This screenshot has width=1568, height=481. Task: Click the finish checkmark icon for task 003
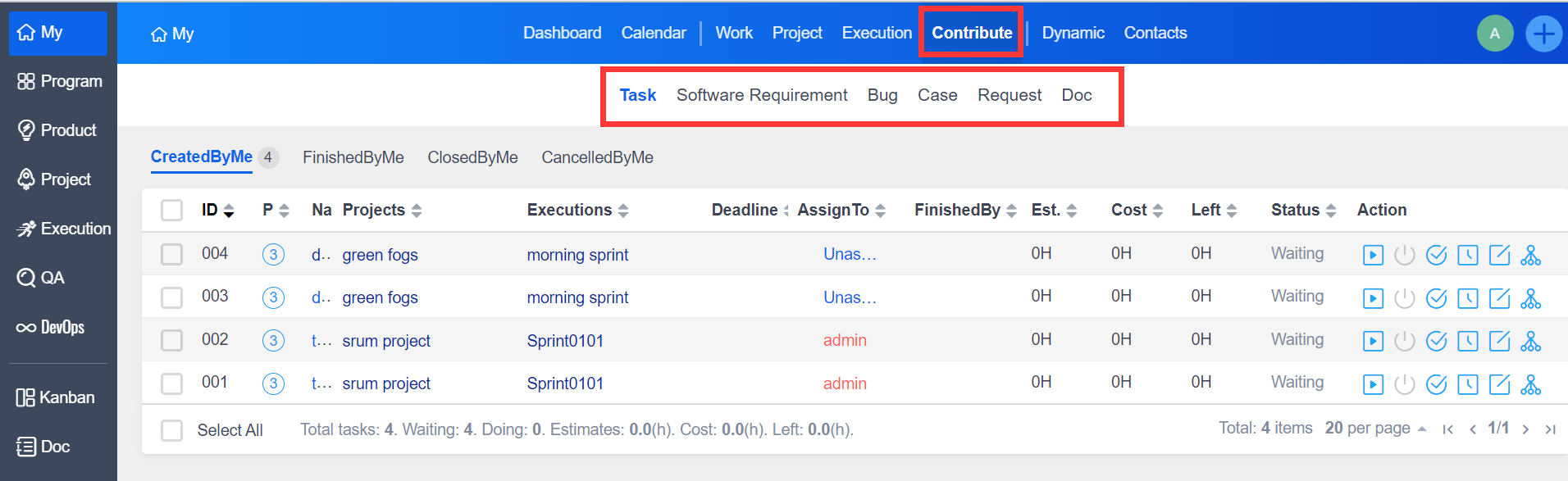1436,298
